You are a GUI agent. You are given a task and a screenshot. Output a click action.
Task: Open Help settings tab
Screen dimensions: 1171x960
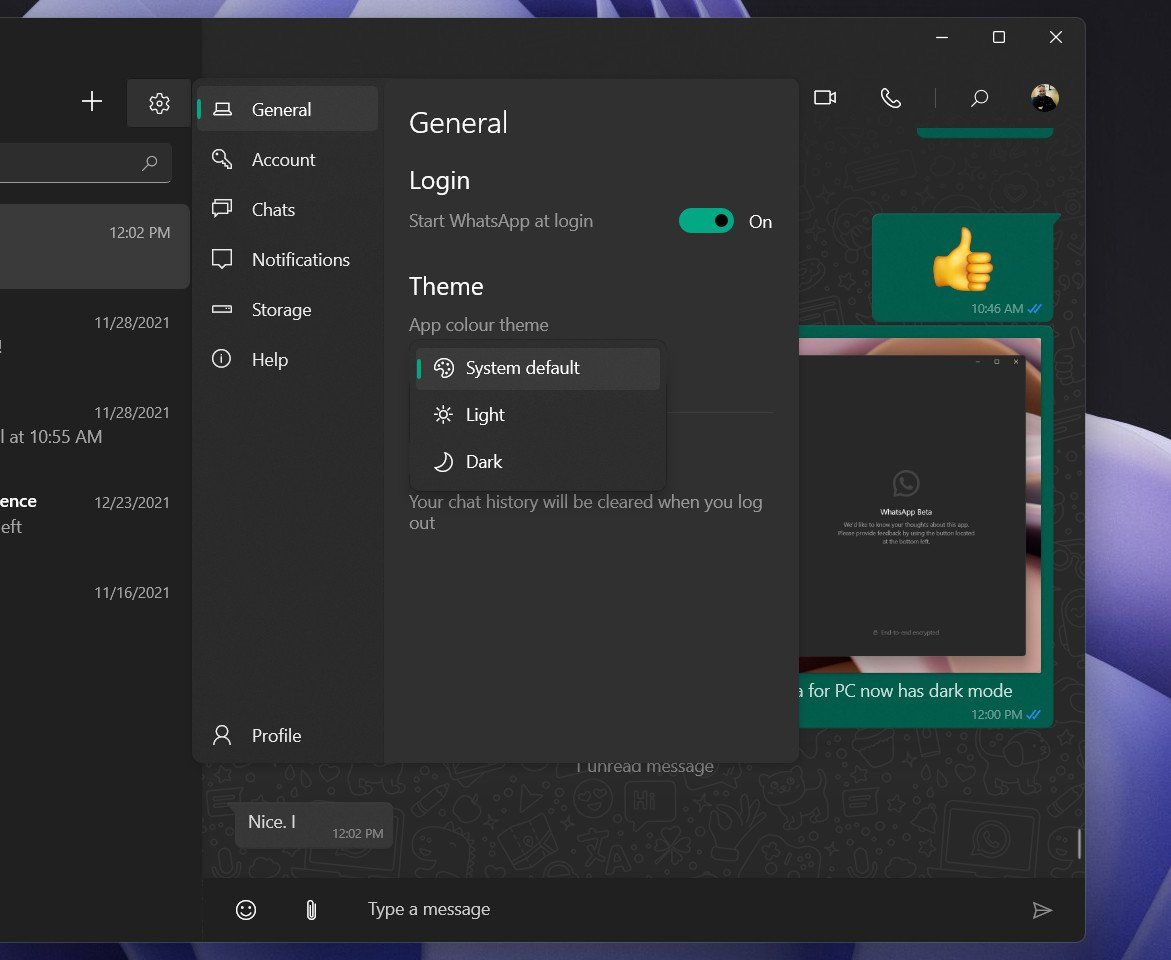pos(288,359)
